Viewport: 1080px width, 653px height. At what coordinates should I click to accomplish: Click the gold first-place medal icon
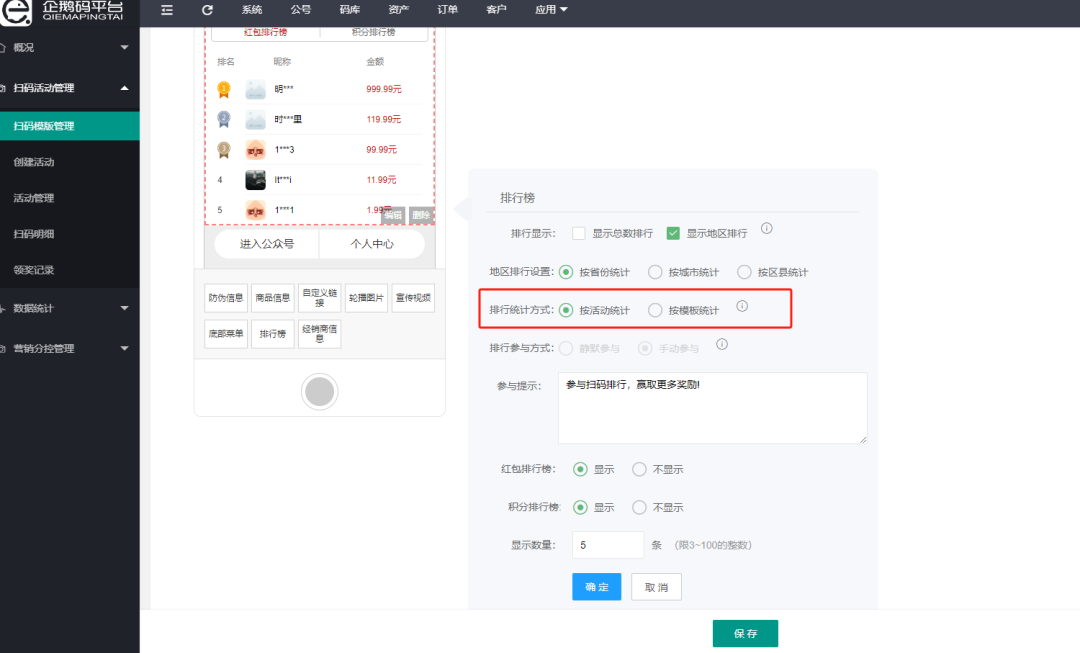click(224, 90)
